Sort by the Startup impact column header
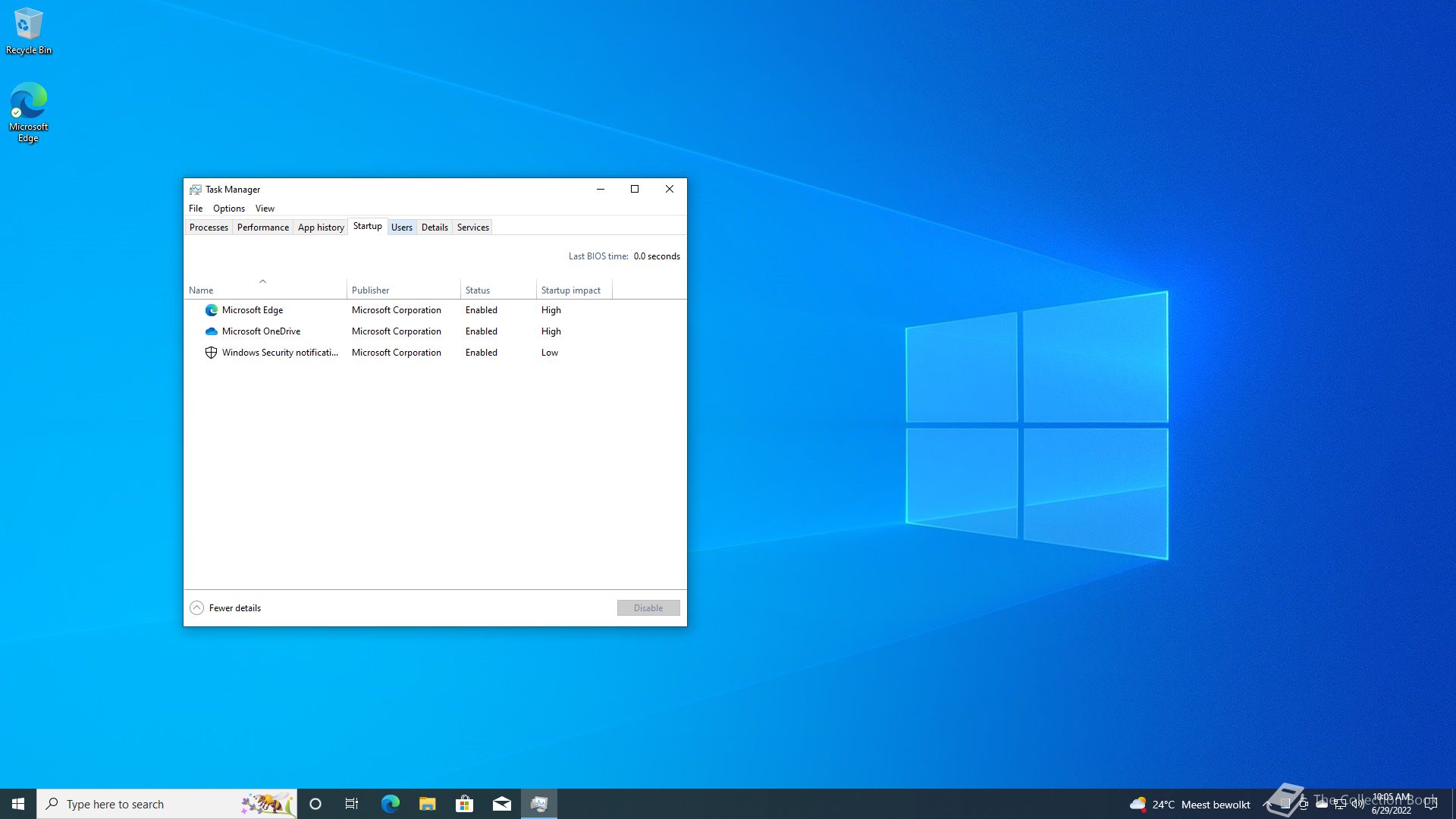 [574, 288]
